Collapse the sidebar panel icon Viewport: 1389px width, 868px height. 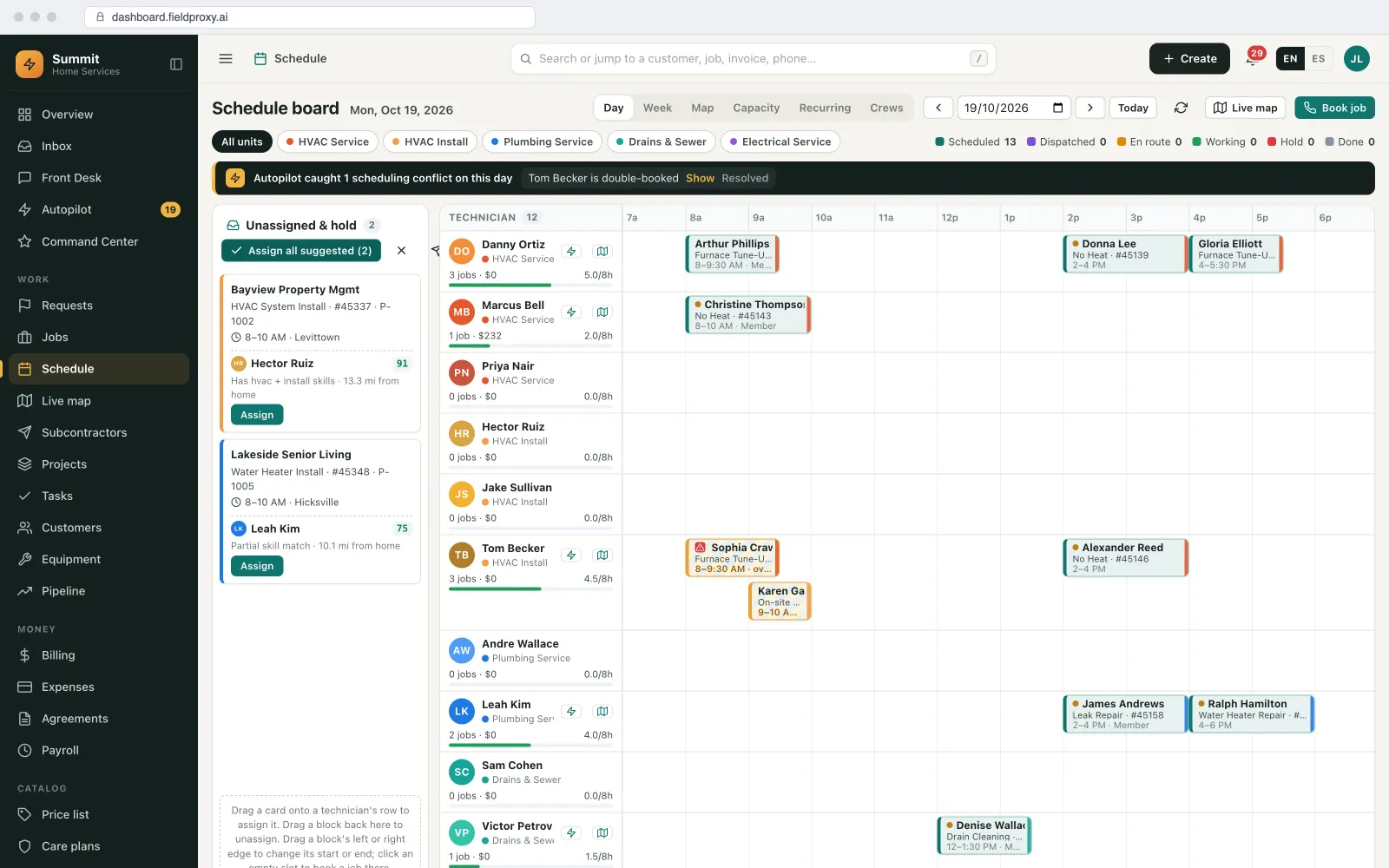(176, 64)
